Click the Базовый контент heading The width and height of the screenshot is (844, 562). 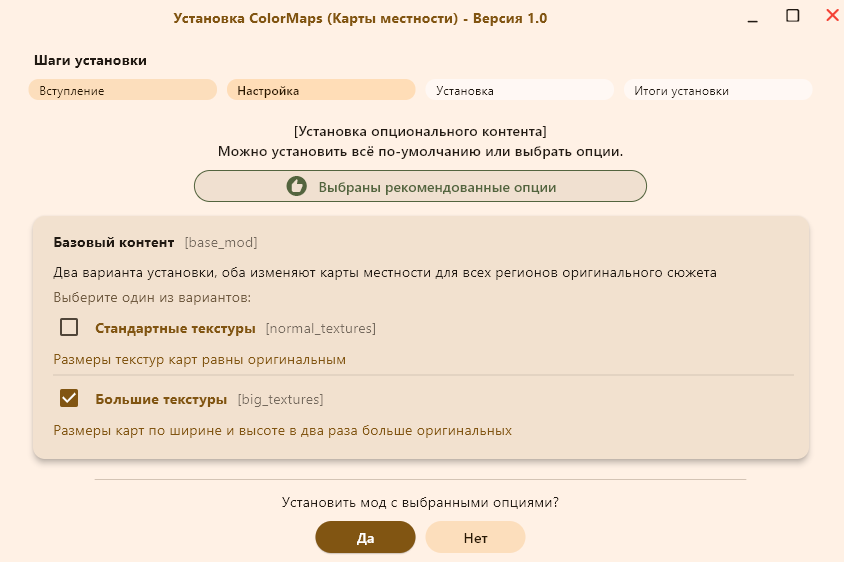(x=113, y=242)
